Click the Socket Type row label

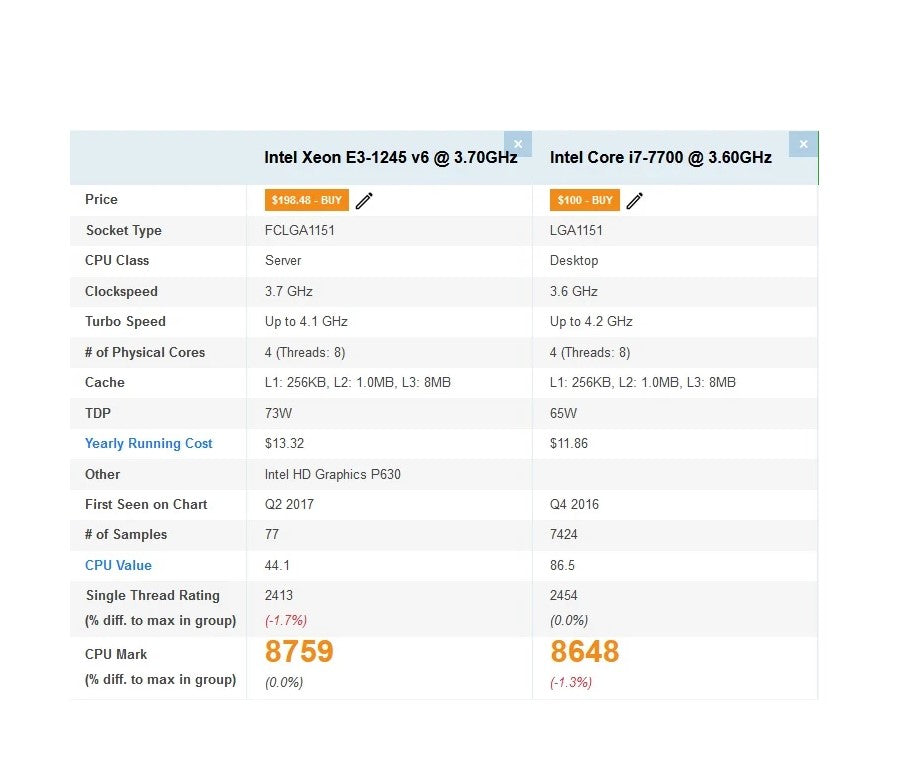tap(124, 230)
